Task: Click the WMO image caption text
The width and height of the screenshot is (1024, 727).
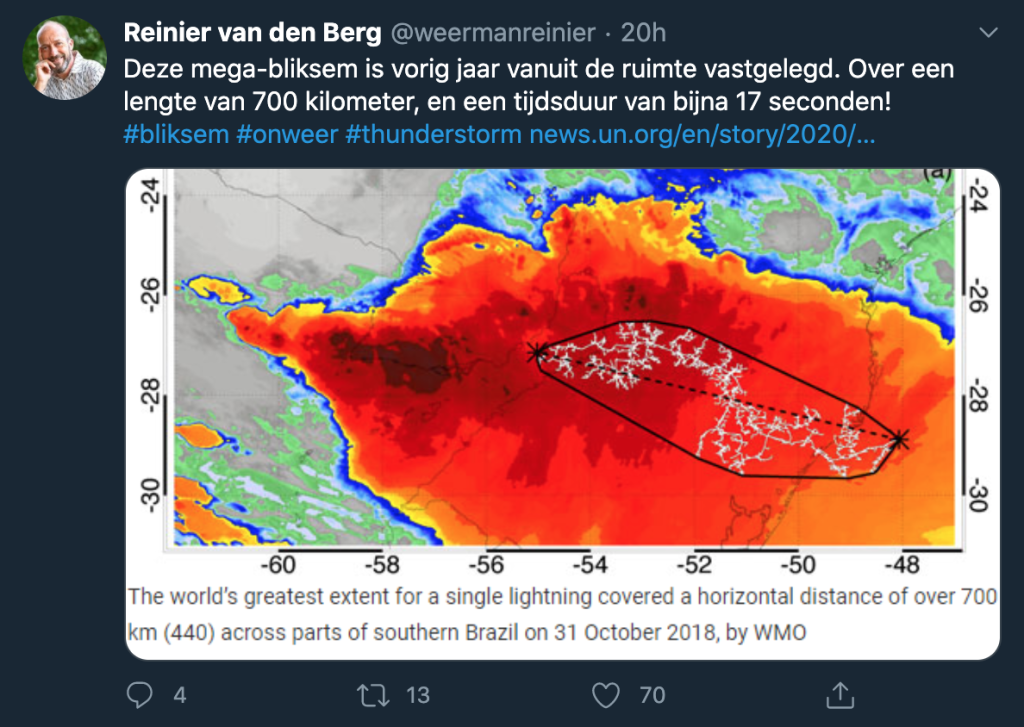Action: 562,614
